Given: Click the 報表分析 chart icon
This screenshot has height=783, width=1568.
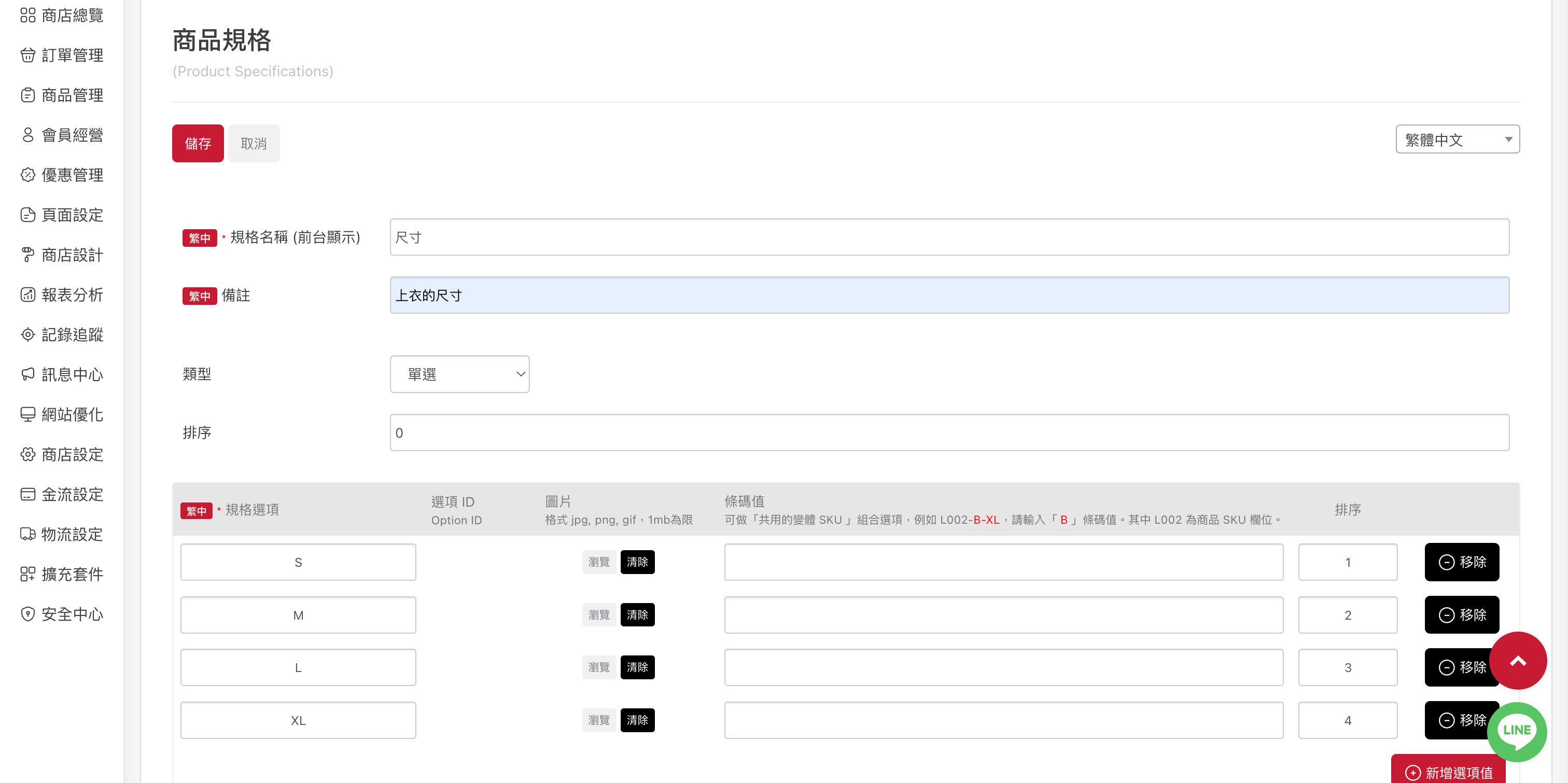Looking at the screenshot, I should coord(27,295).
